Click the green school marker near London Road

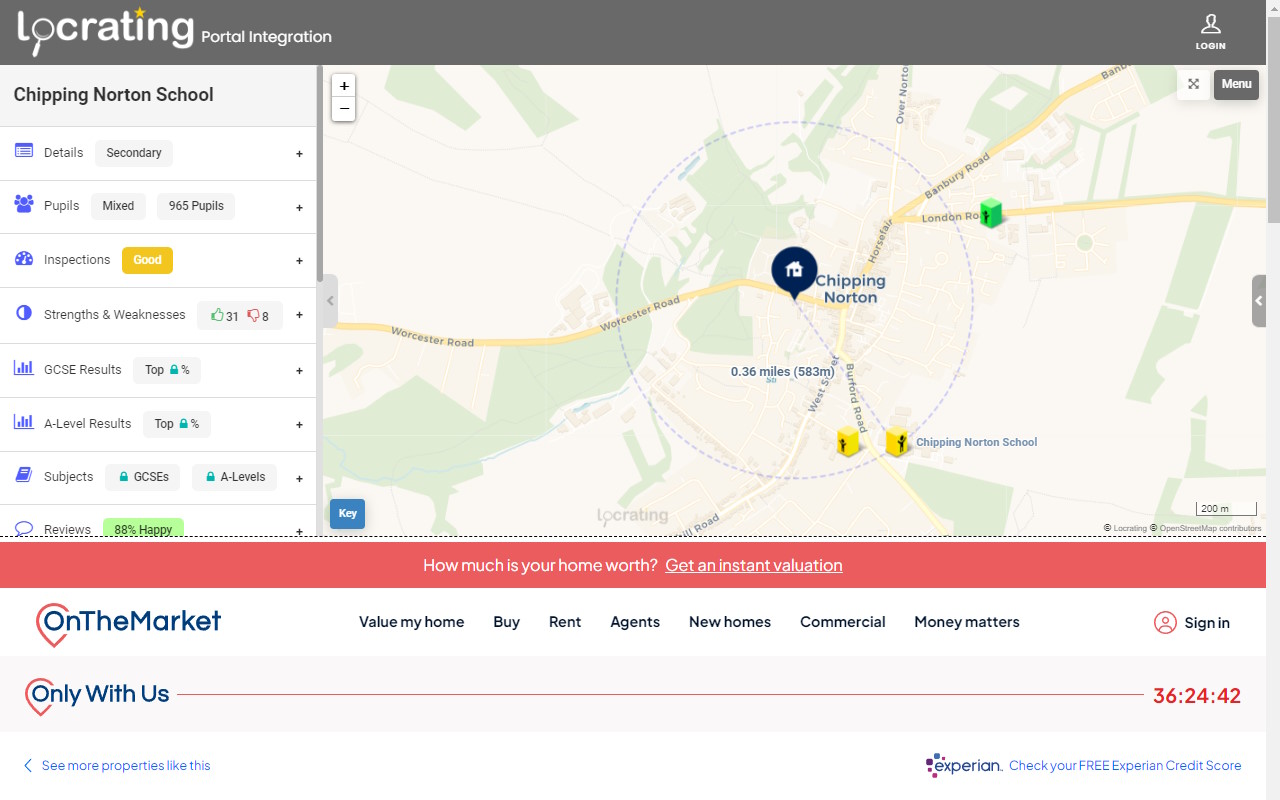point(991,212)
